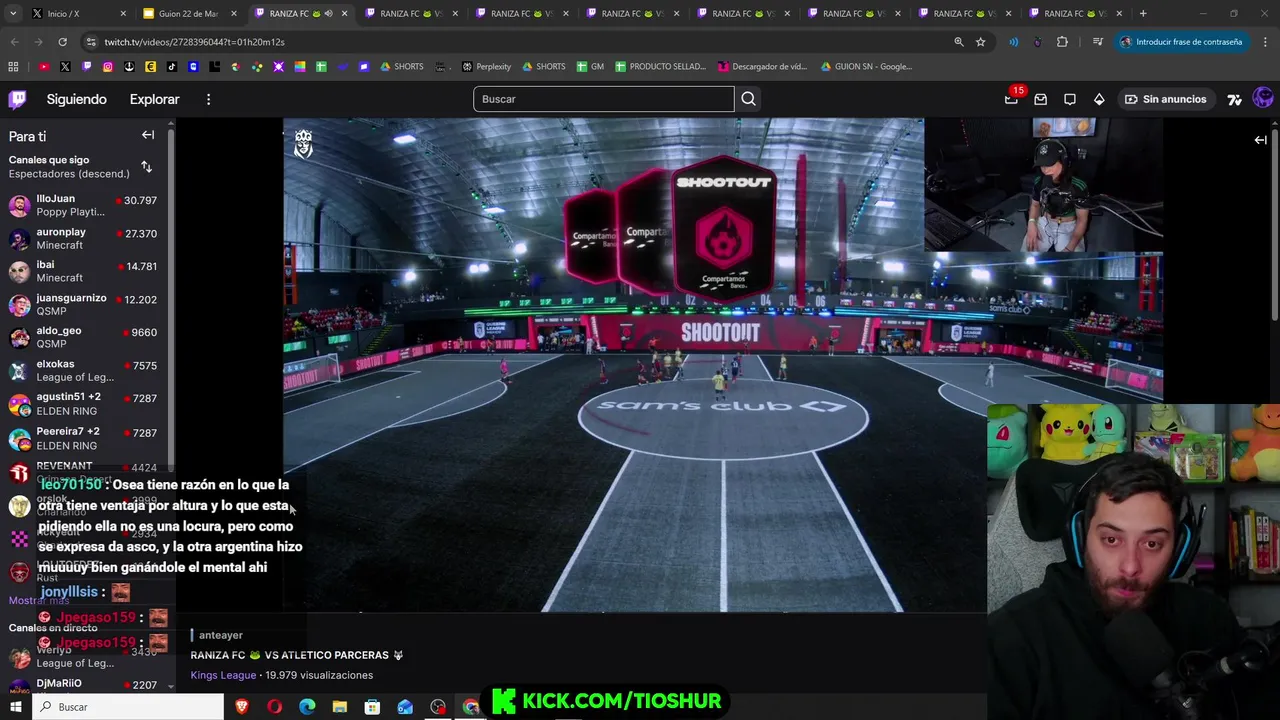Image resolution: width=1280 pixels, height=720 pixels.
Task: Click the search magnifier button
Action: pyautogui.click(x=748, y=99)
